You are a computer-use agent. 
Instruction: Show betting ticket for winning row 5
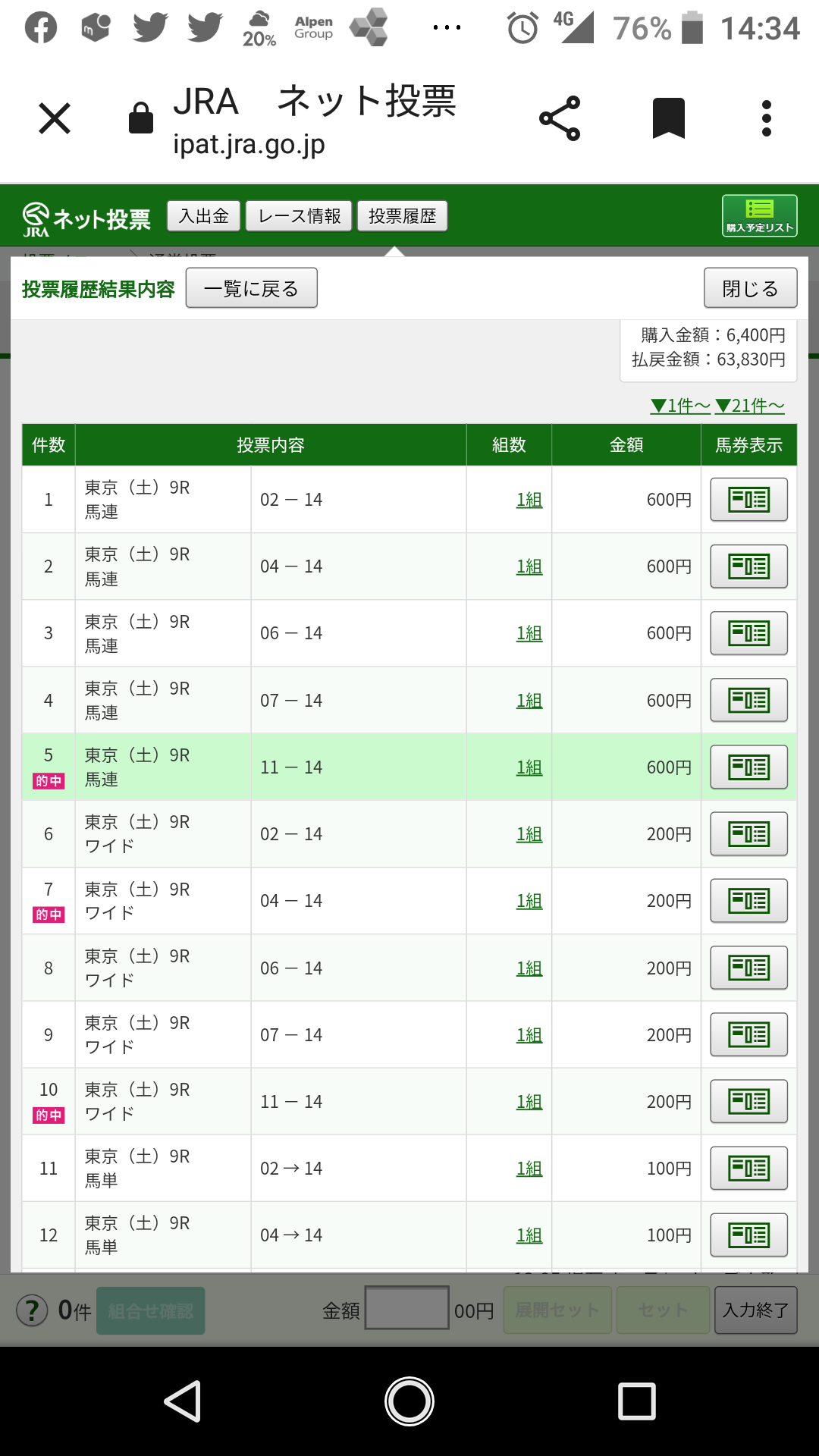click(748, 767)
